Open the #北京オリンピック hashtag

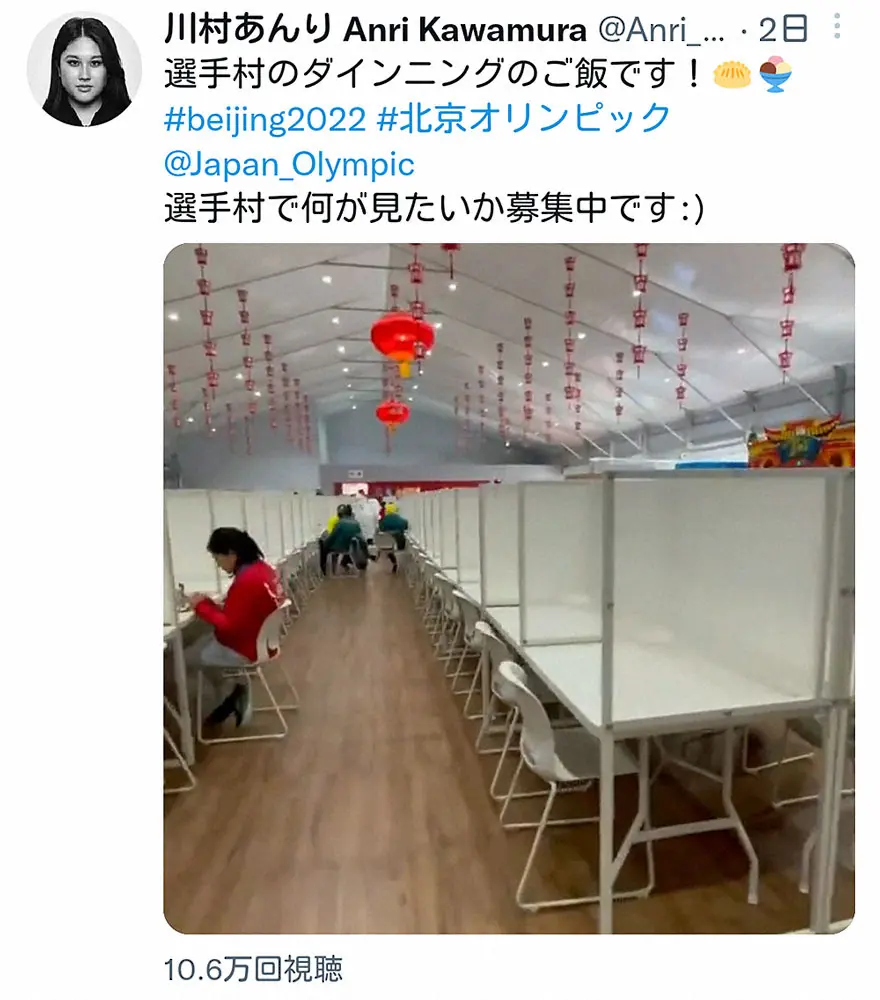(x=524, y=119)
